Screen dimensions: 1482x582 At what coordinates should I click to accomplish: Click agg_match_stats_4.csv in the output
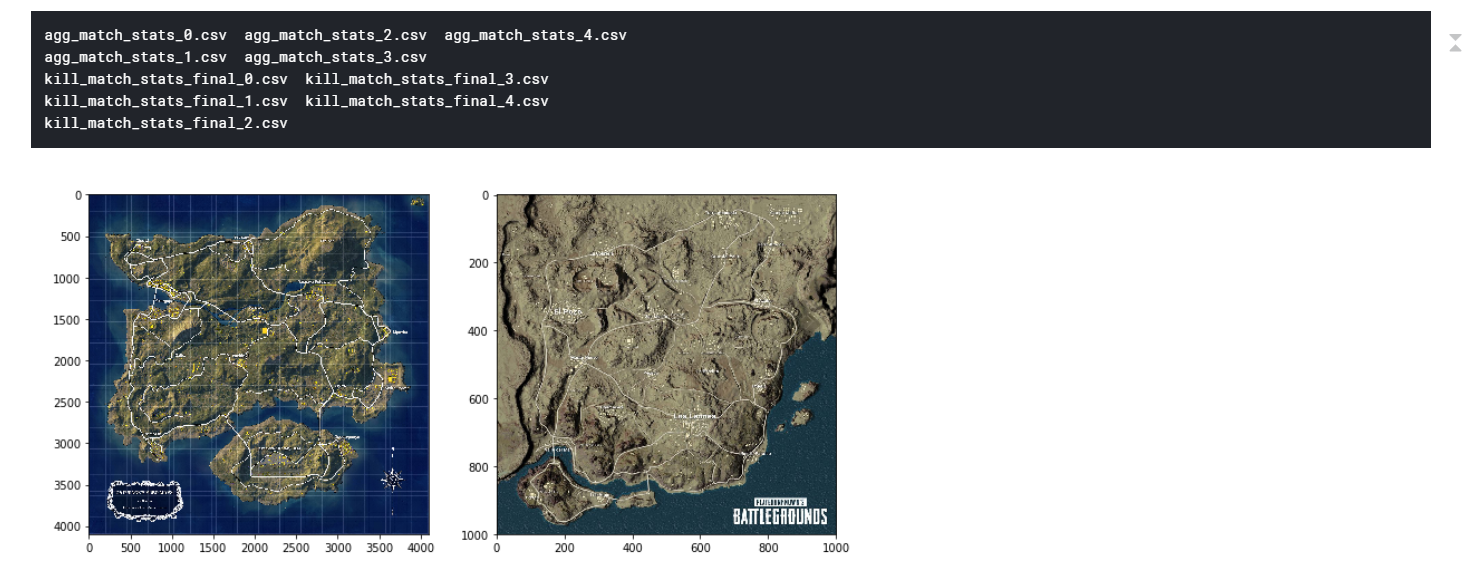pyautogui.click(x=535, y=35)
